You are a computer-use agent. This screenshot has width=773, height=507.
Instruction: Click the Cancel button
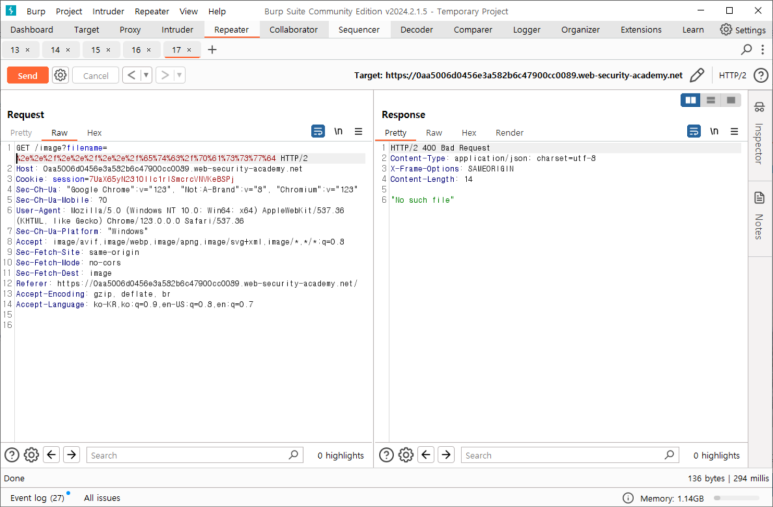tap(96, 75)
